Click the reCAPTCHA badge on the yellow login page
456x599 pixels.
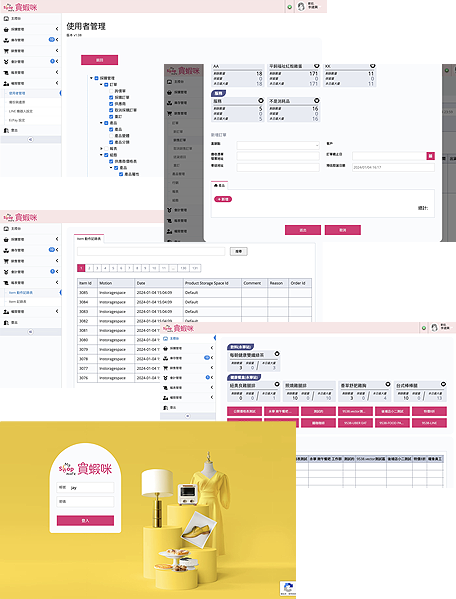288,588
